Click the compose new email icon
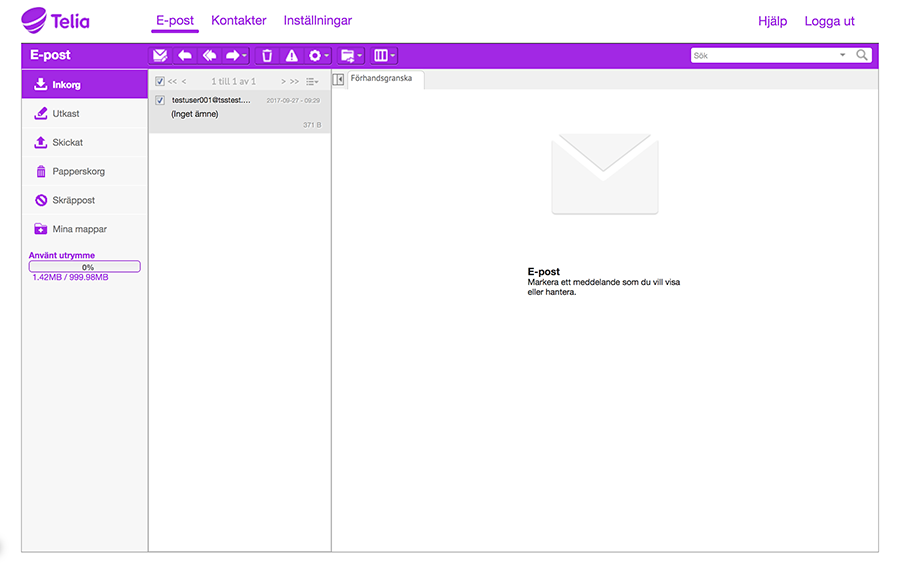 click(160, 56)
